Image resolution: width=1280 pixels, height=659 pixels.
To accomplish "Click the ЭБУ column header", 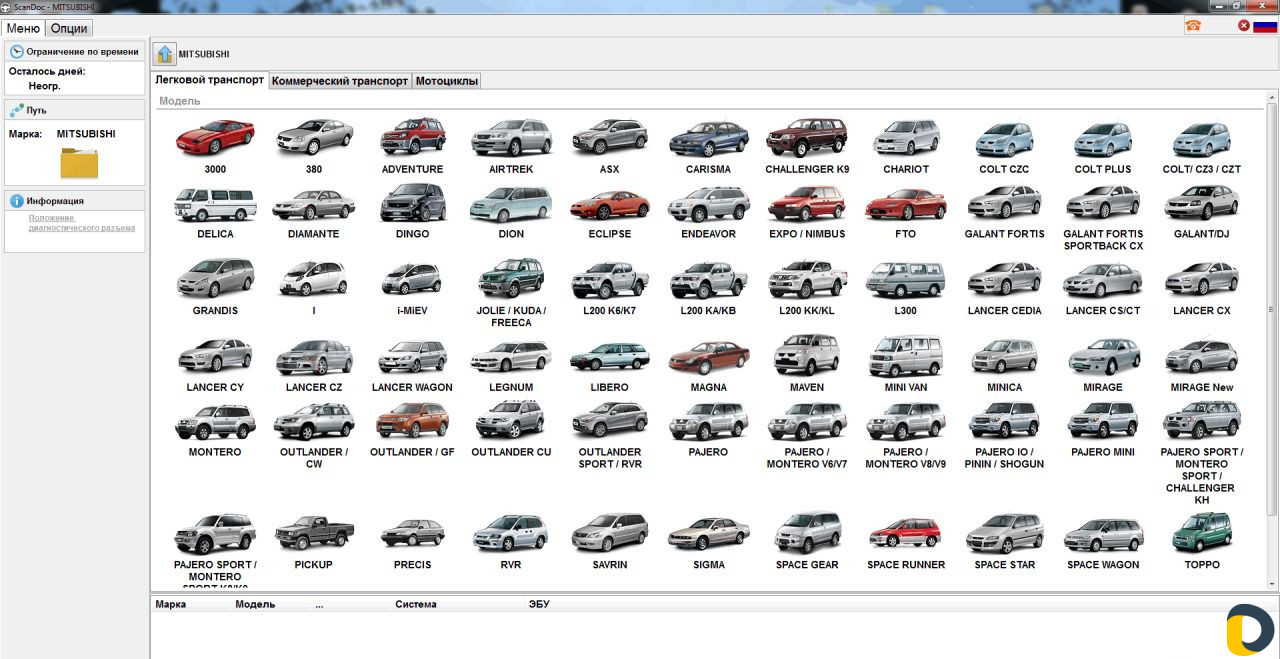I will [539, 604].
